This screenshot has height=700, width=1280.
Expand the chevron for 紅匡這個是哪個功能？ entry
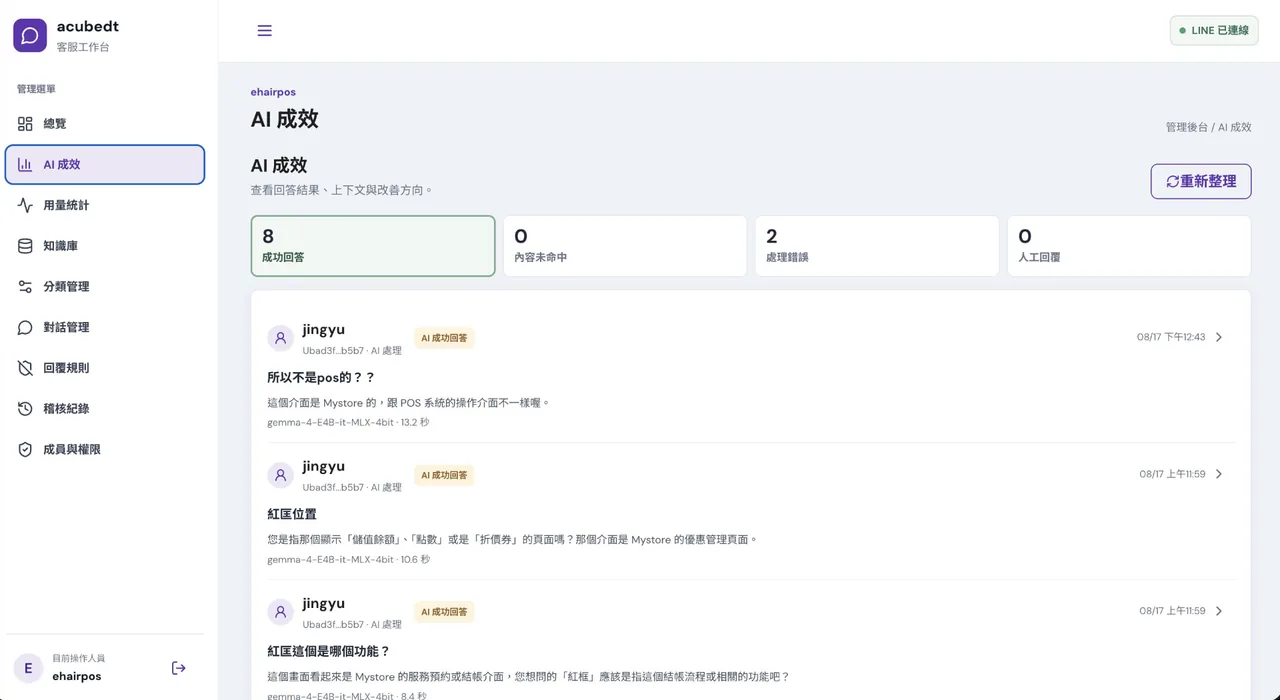pyautogui.click(x=1219, y=611)
